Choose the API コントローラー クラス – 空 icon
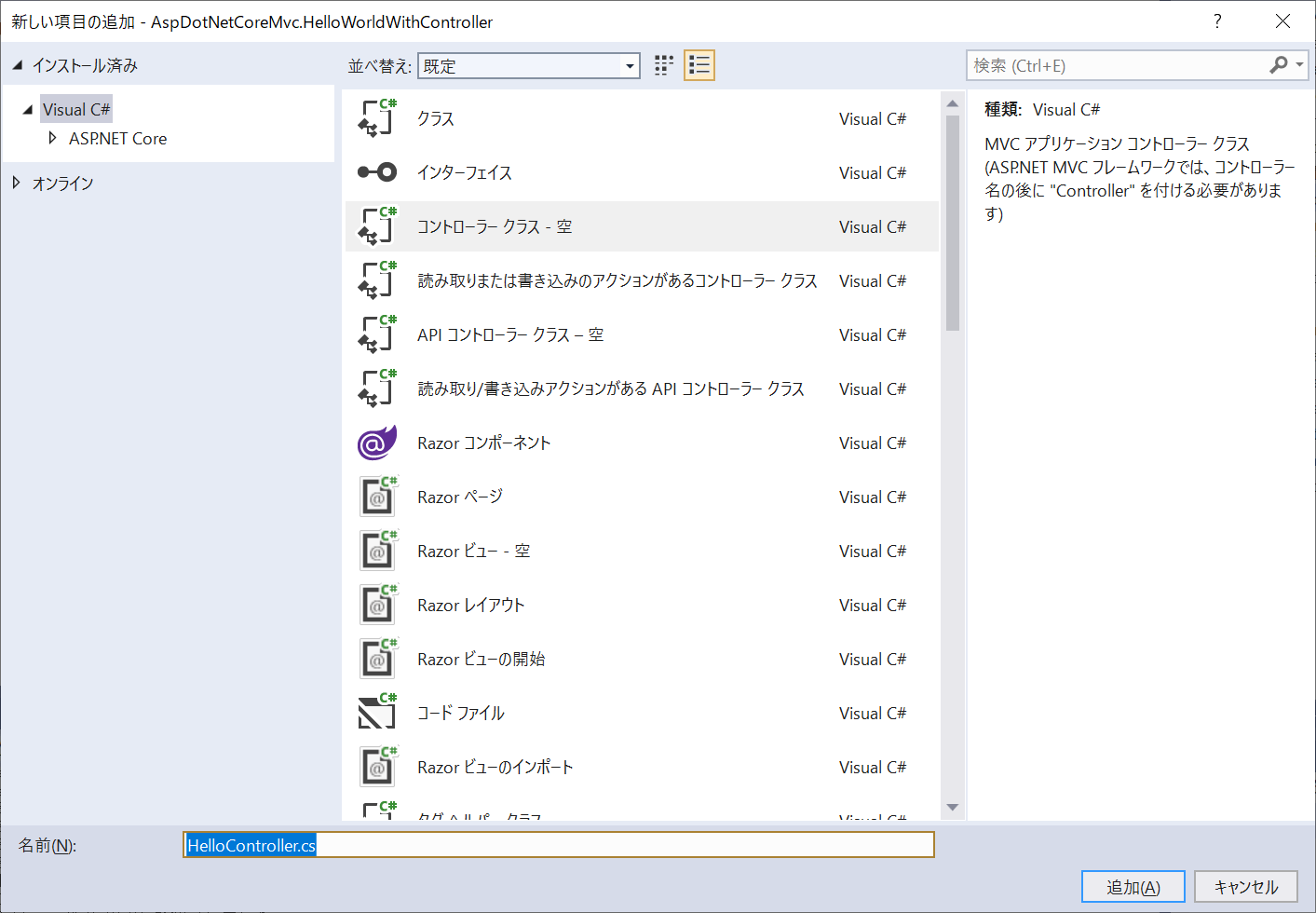 point(377,334)
